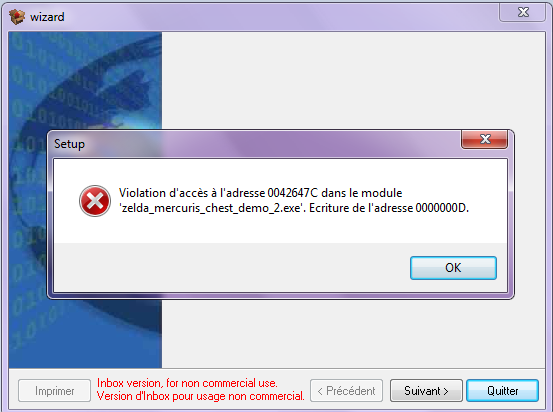Close the Setup error dialog with X
The width and height of the screenshot is (553, 412).
pyautogui.click(x=485, y=139)
